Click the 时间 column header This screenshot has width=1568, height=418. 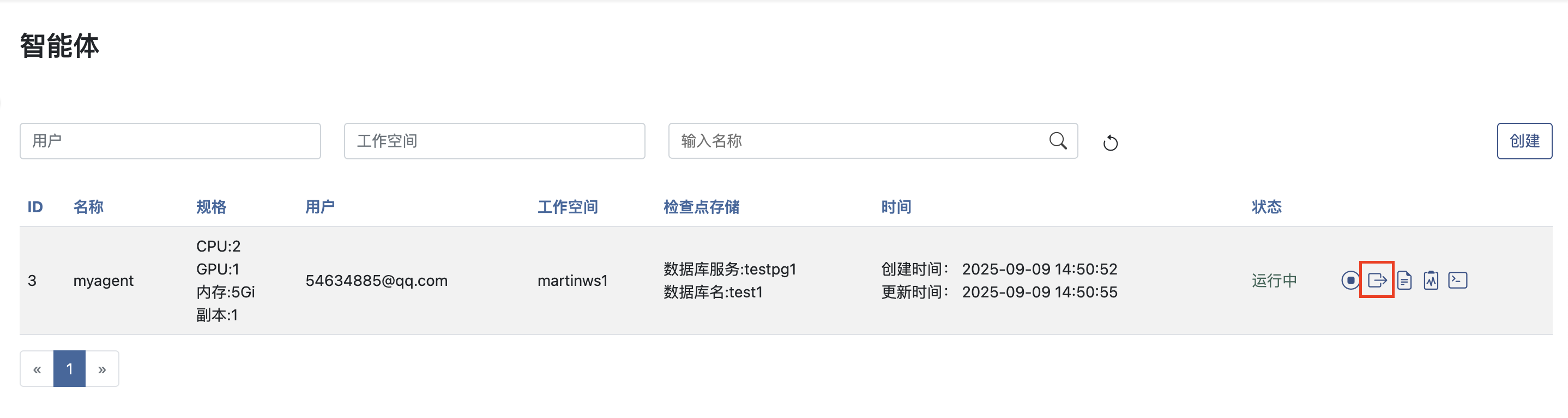896,207
